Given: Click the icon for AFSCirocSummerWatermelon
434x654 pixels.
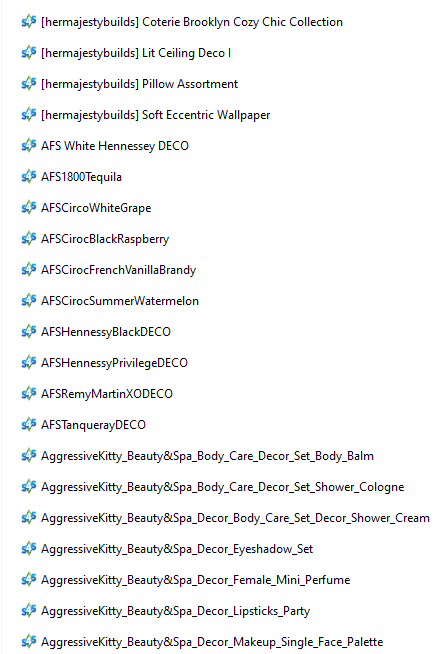Looking at the screenshot, I should click(x=29, y=300).
